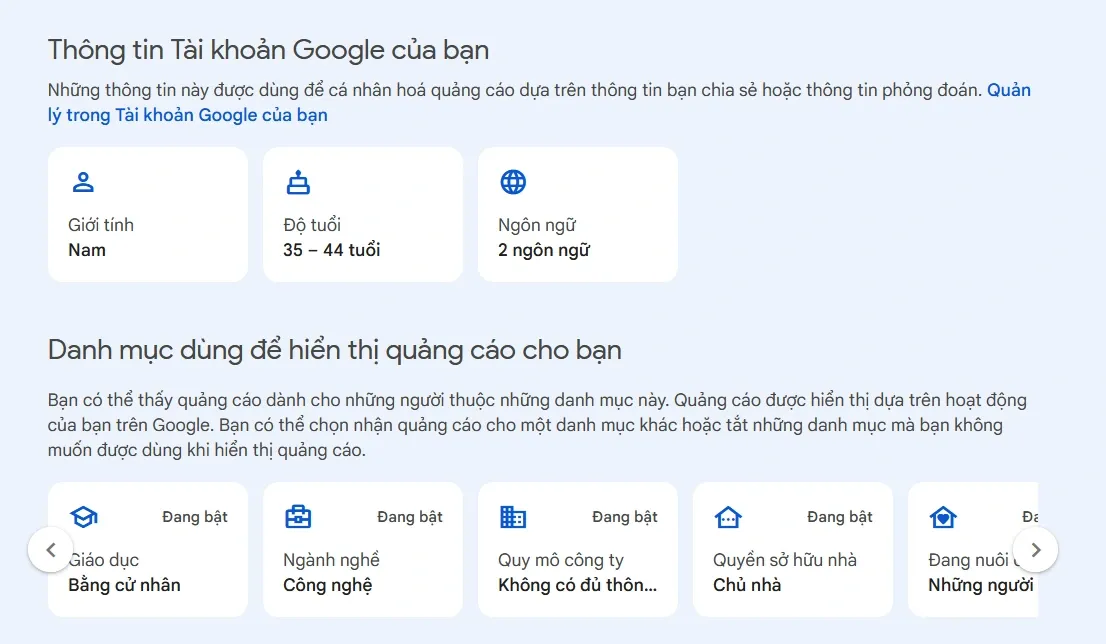Click the 35 – 44 tuổi value
Viewport: 1106px width, 644px height.
click(332, 250)
